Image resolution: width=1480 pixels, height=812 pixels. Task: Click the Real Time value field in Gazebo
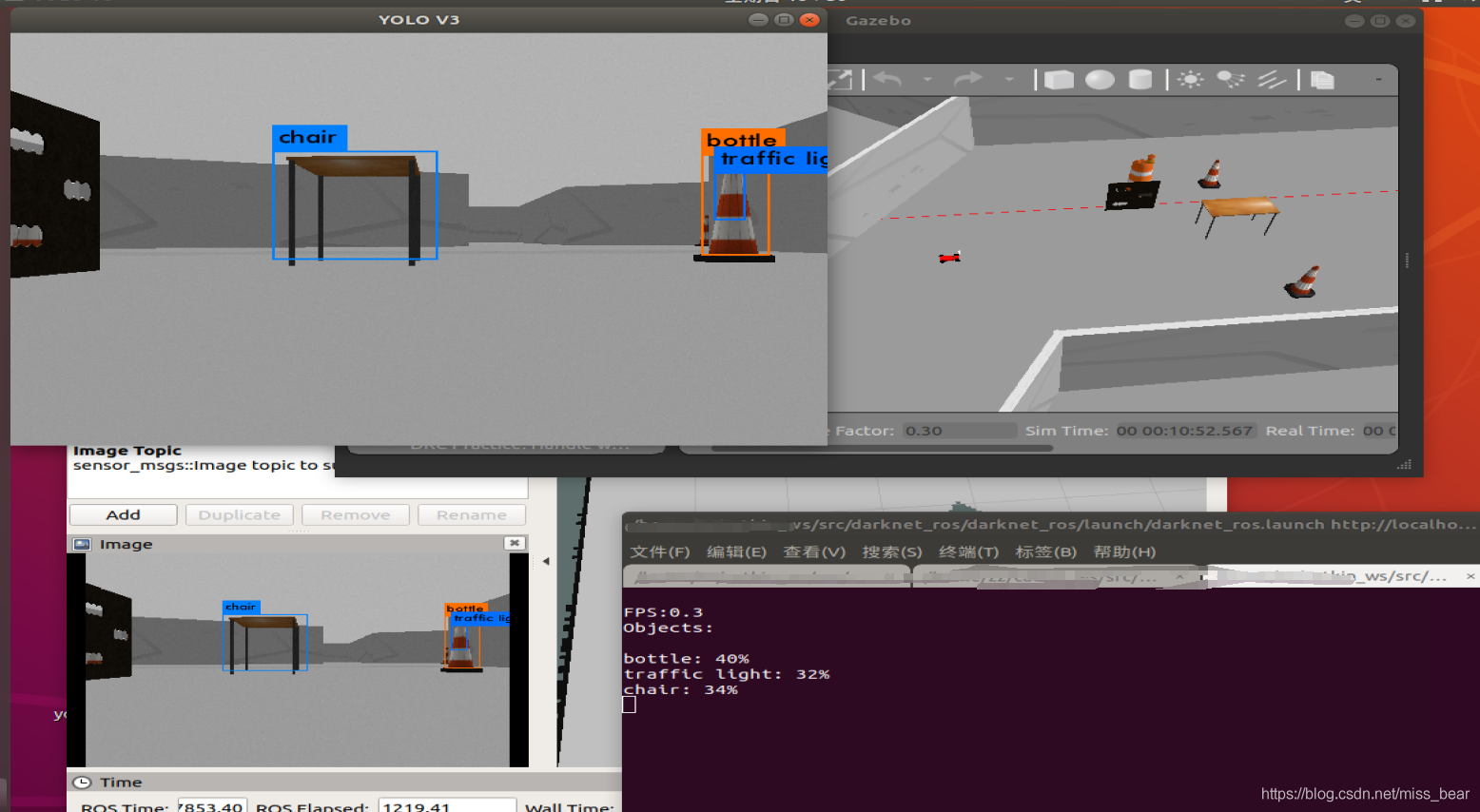[x=1379, y=431]
